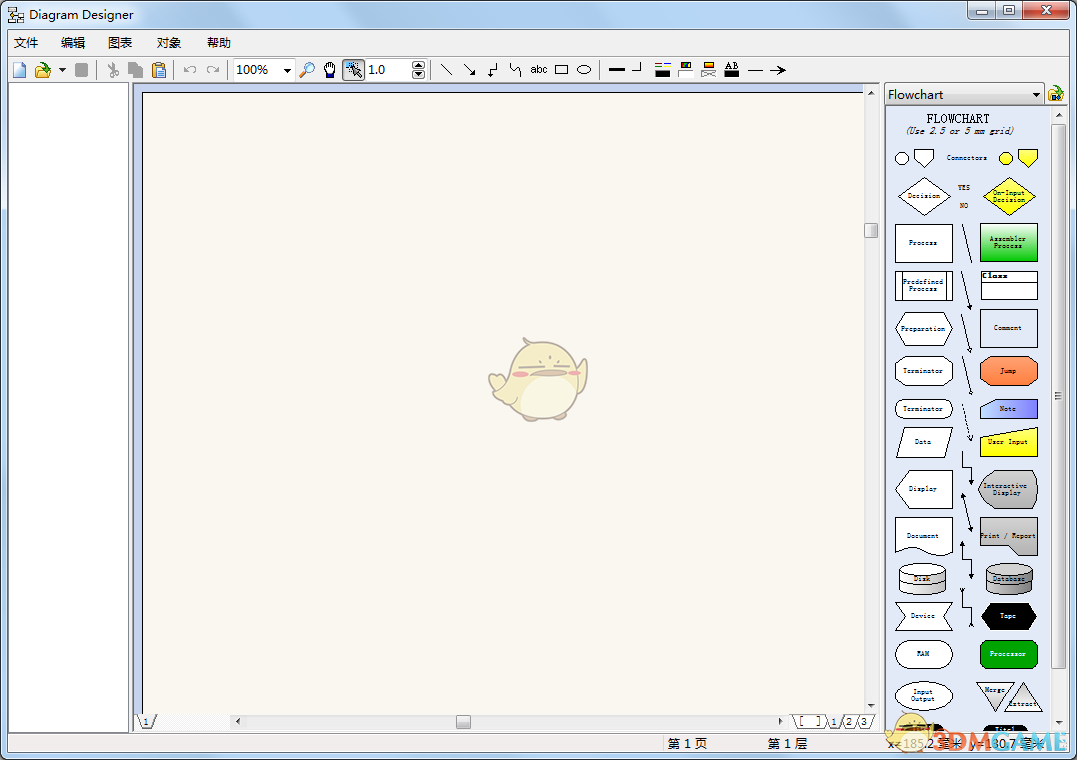Open the fill color picker icon

pyautogui.click(x=685, y=70)
